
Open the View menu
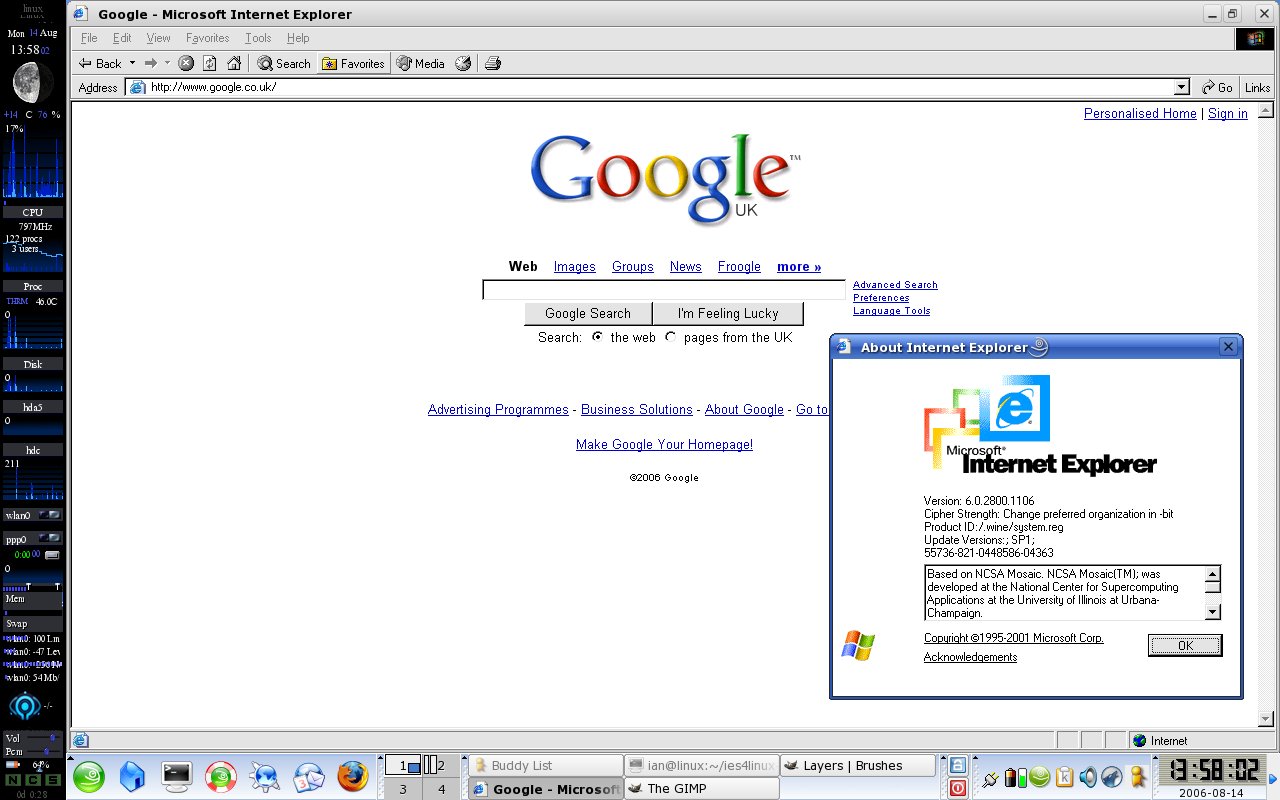[x=158, y=38]
